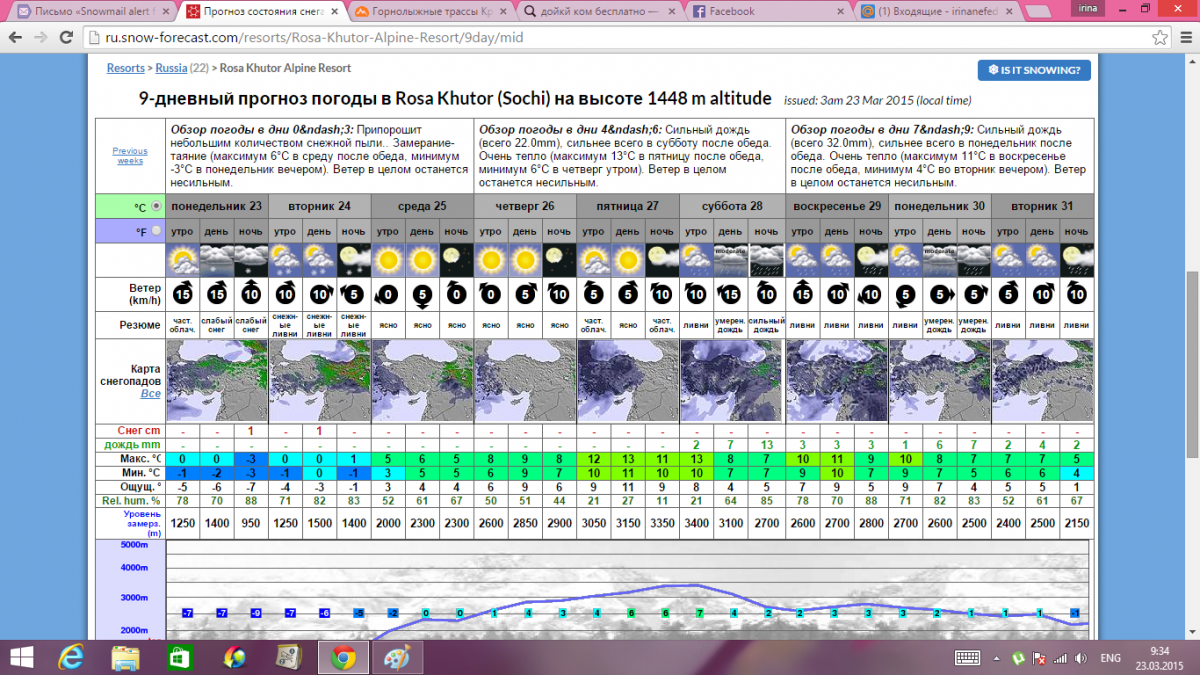Viewport: 1200px width, 675px height.
Task: Open File Explorer from the taskbar
Action: (125, 657)
